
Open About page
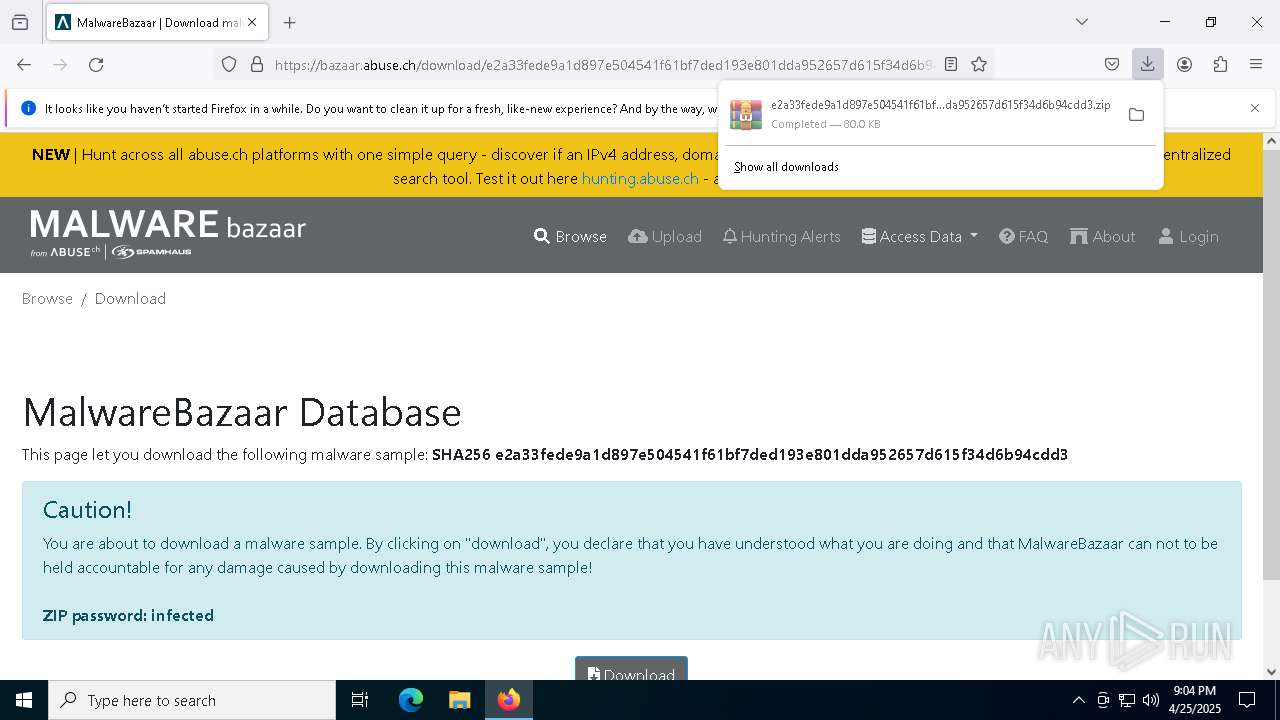(1103, 236)
